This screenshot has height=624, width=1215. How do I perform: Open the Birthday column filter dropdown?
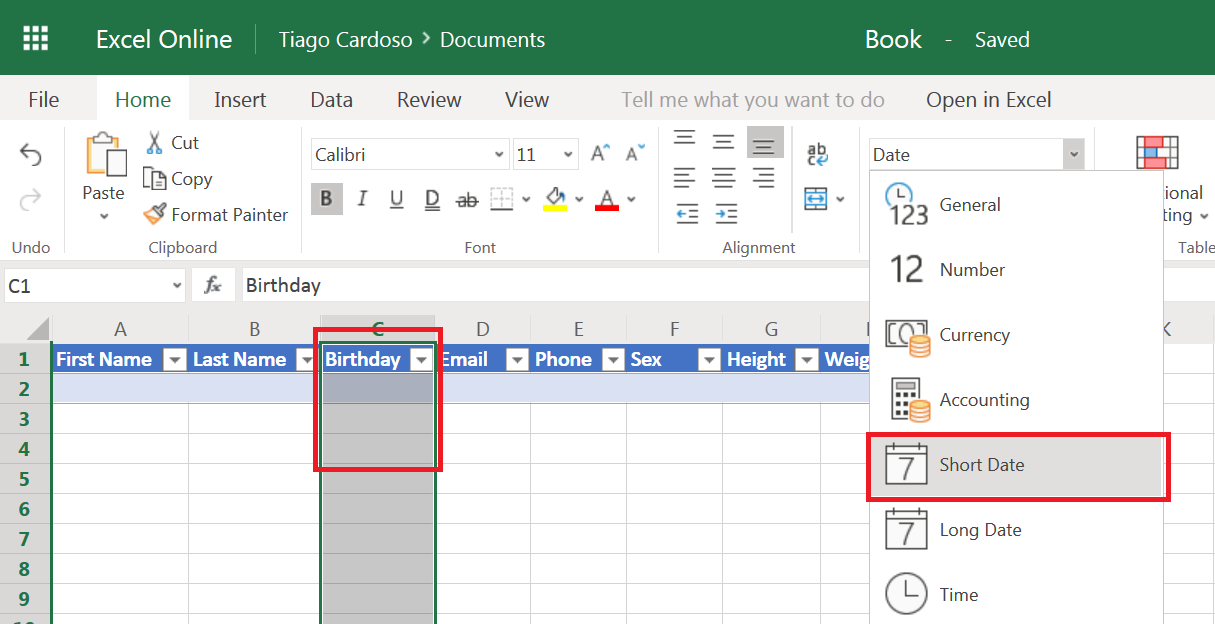coord(422,360)
